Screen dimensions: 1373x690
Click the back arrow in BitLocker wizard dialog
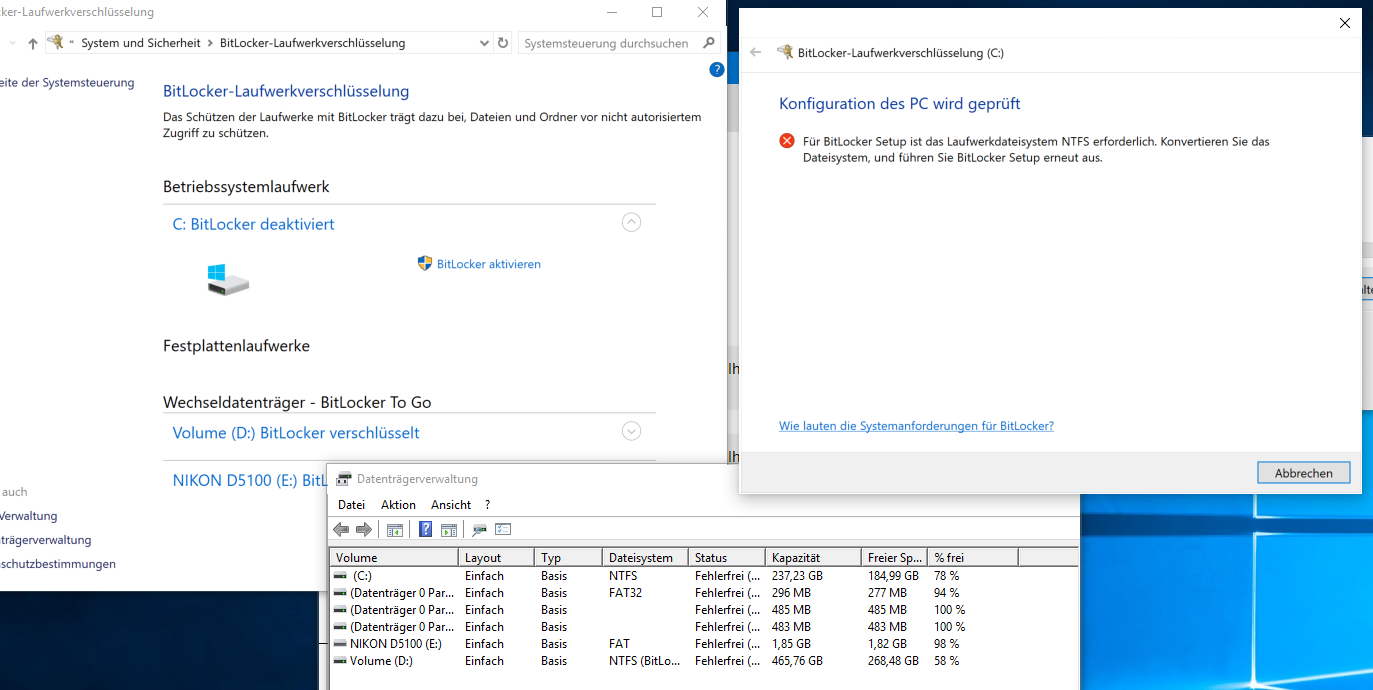756,53
